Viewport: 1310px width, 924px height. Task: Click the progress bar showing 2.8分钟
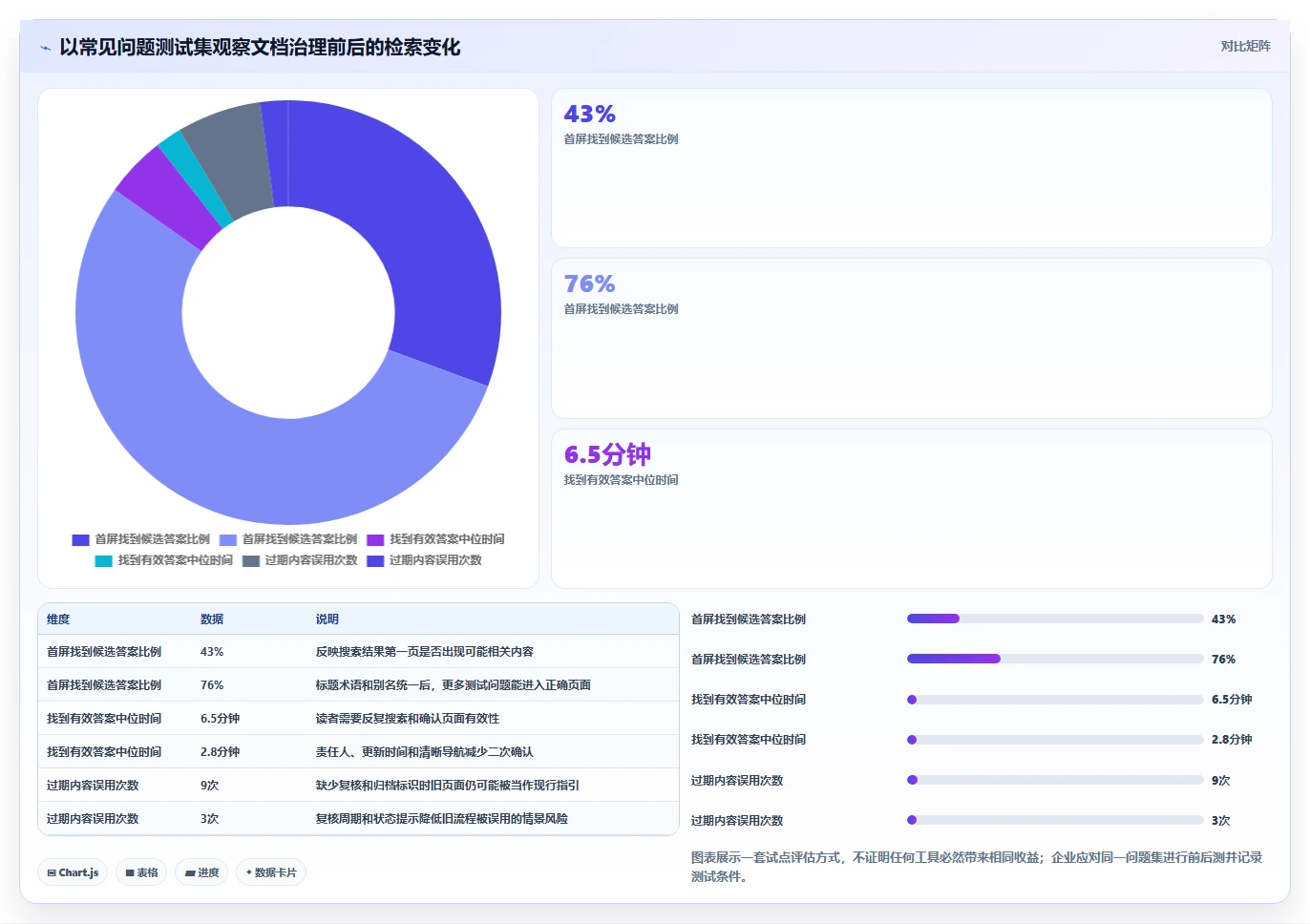1055,740
